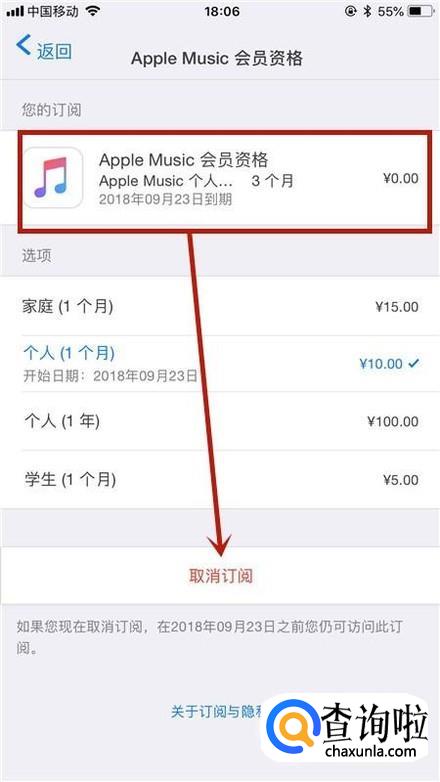The height and width of the screenshot is (782, 440).
Task: Tap the blue checkmark next to ¥10.00
Action: coord(414,364)
